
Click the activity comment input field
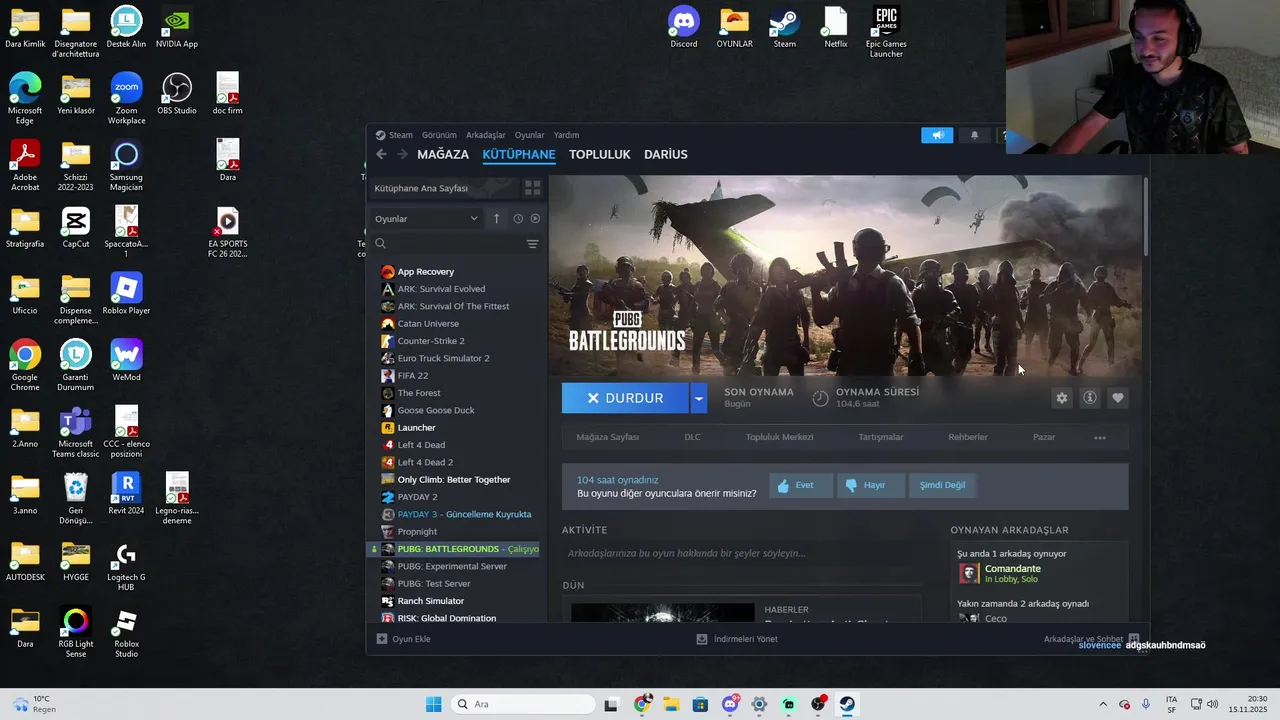741,553
